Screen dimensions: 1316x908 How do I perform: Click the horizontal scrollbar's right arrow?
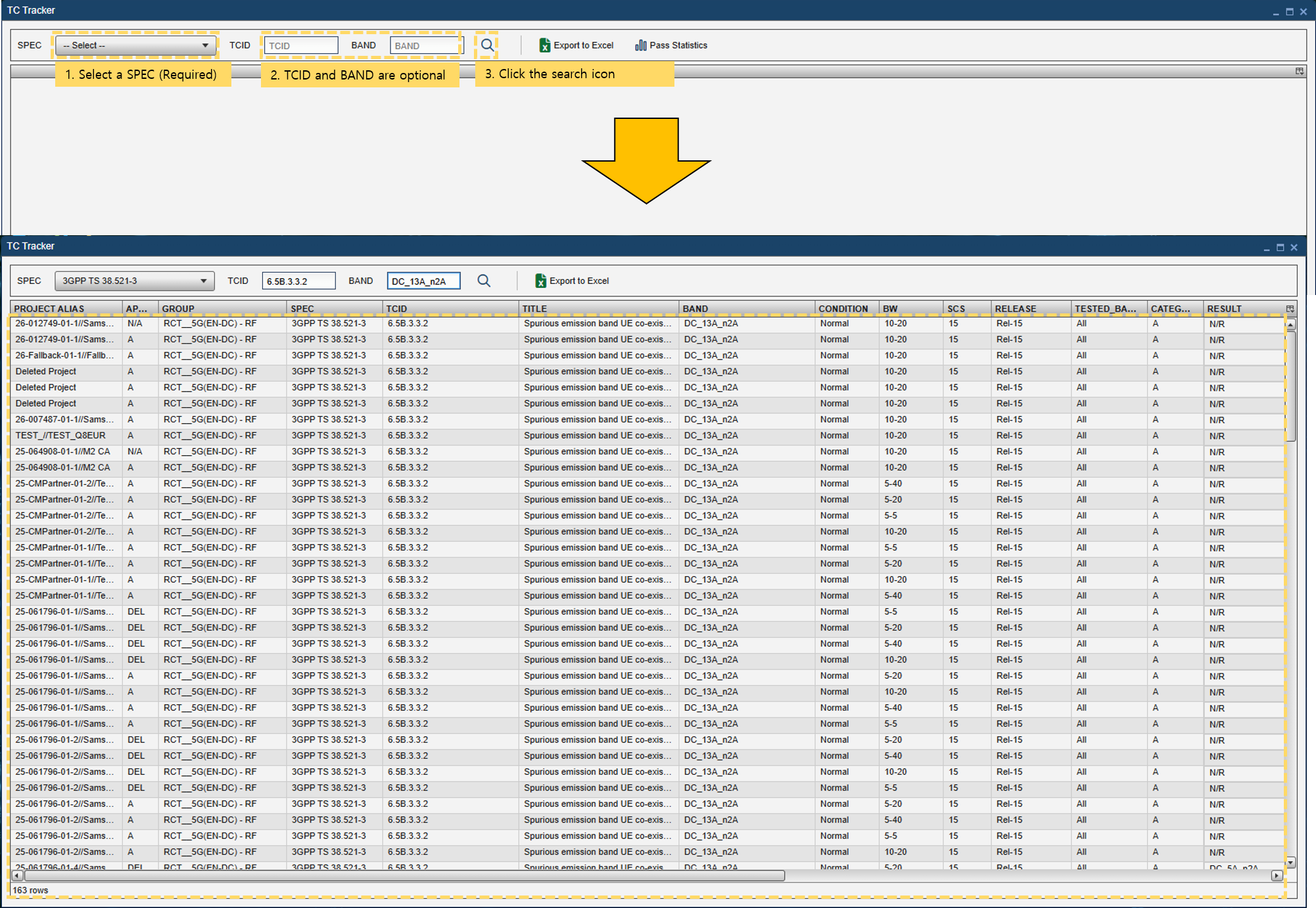pos(1276,876)
